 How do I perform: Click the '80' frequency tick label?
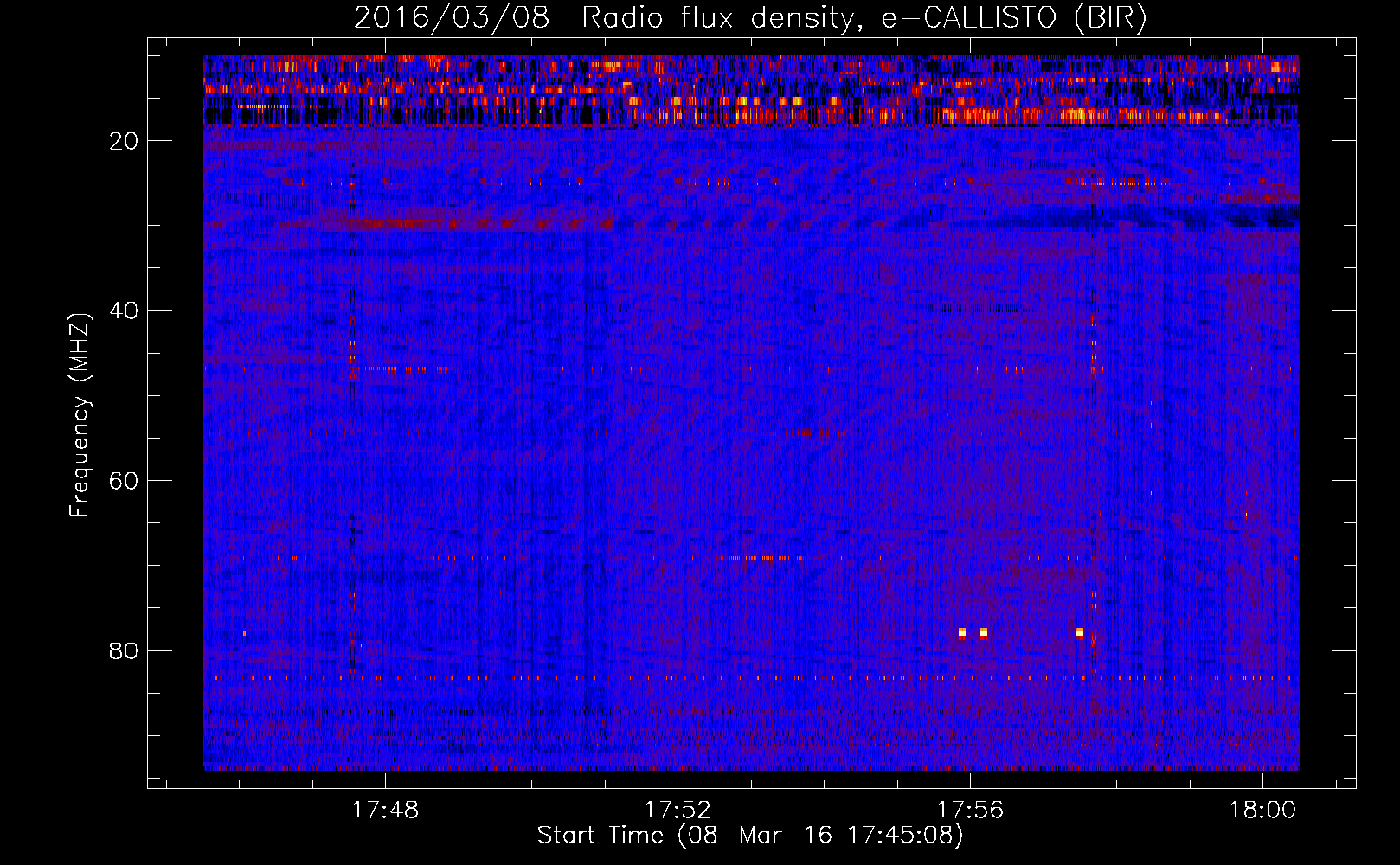[125, 650]
